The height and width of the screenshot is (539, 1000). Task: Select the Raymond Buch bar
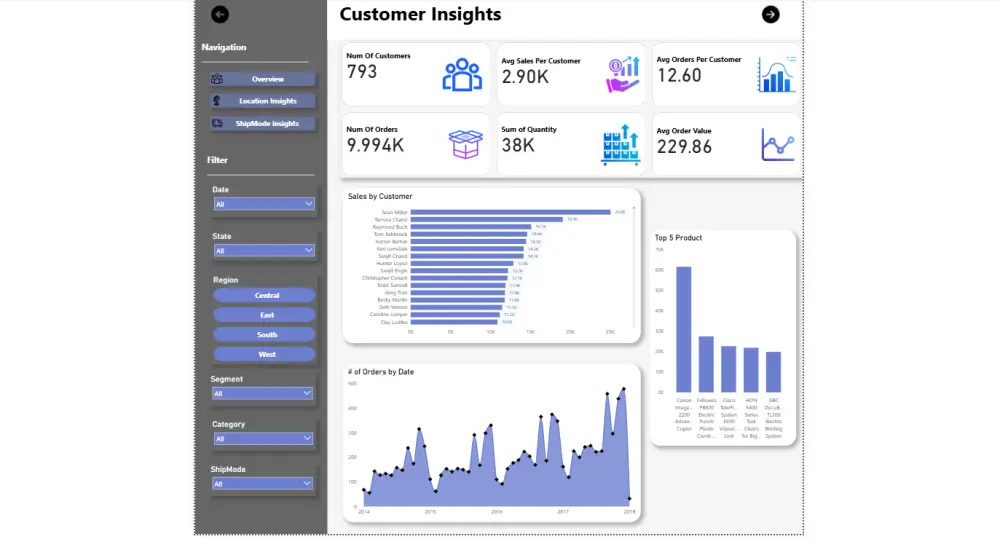click(471, 227)
